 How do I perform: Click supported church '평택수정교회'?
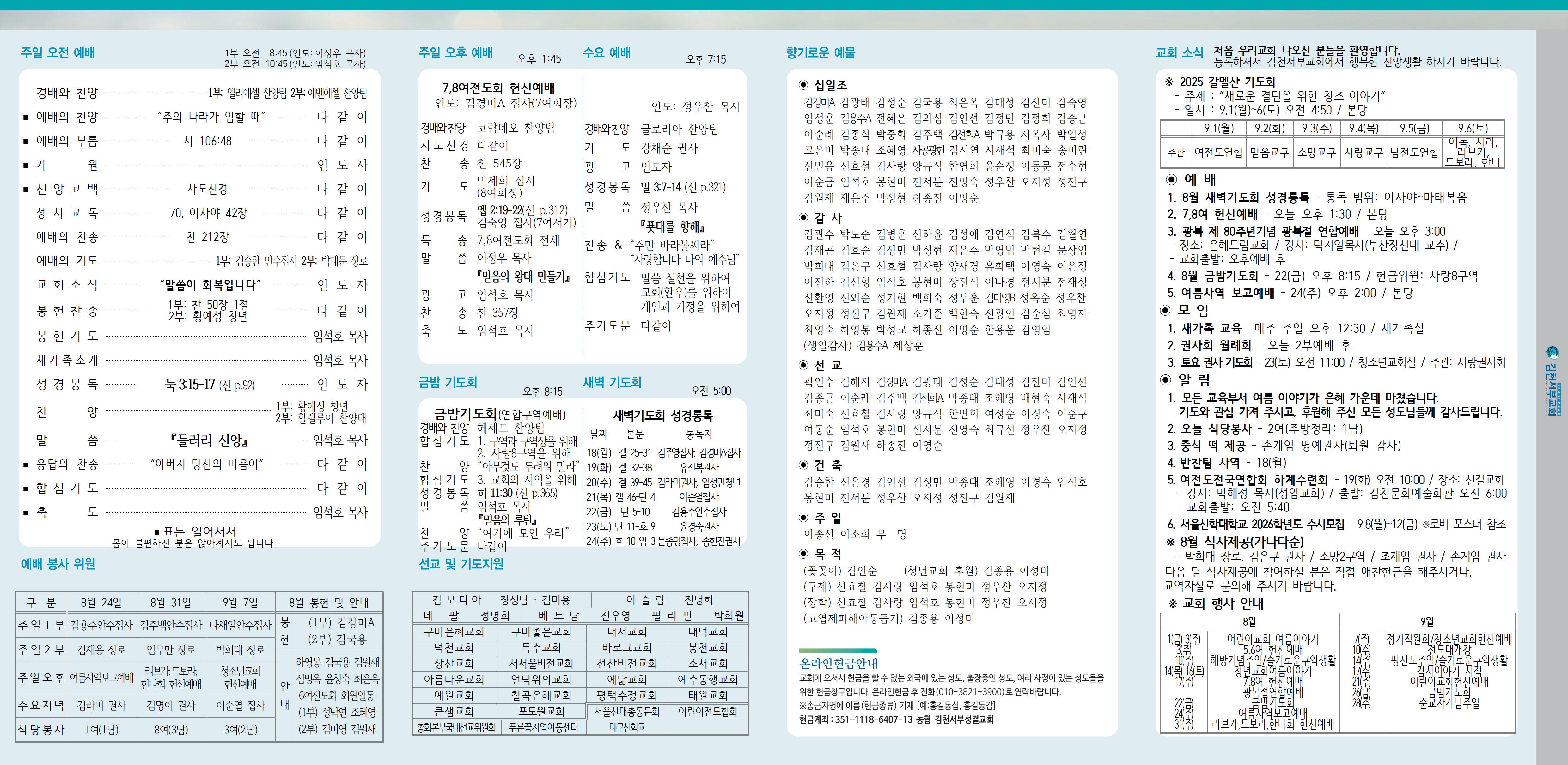[627, 695]
